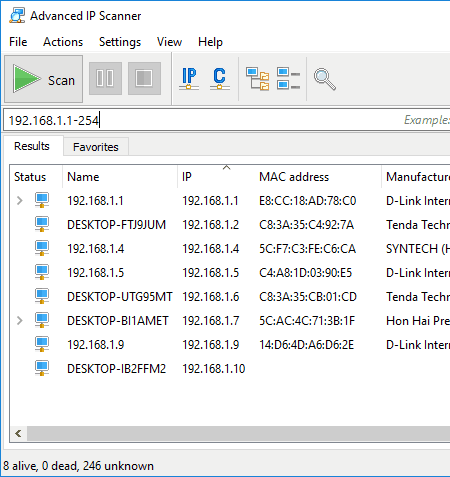Click IP cell 192.168.1.10
The height and width of the screenshot is (477, 450).
(214, 369)
